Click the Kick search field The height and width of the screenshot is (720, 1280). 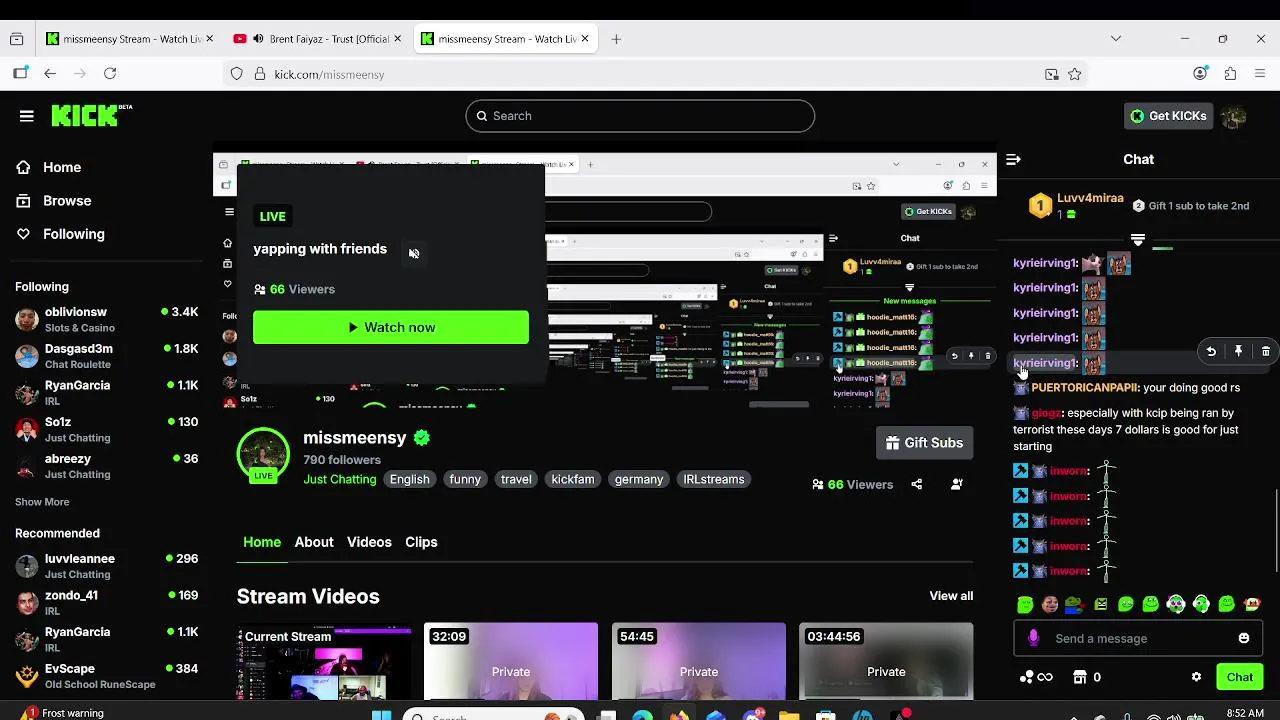pos(640,116)
